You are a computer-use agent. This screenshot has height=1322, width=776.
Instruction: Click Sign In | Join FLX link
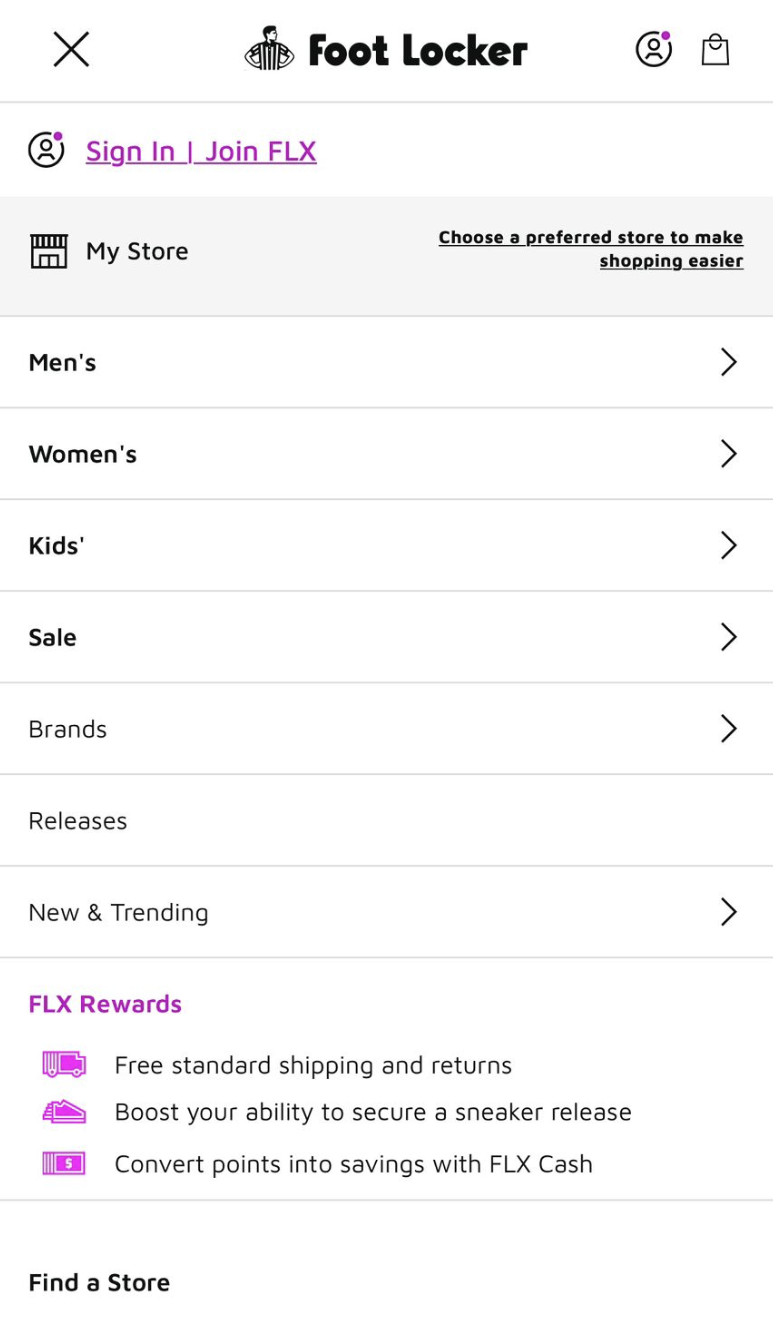point(201,151)
